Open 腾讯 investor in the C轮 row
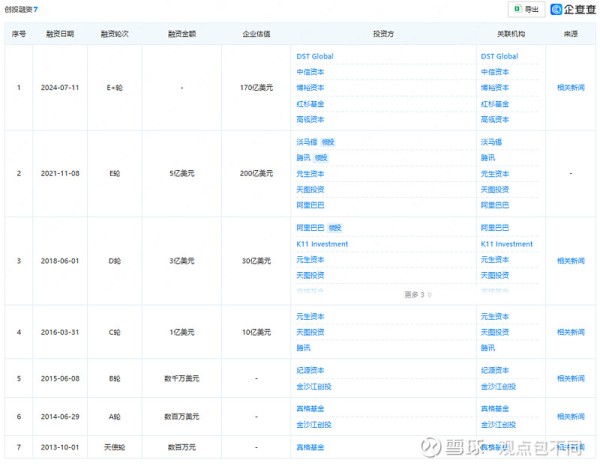This screenshot has height=466, width=600. pyautogui.click(x=303, y=348)
